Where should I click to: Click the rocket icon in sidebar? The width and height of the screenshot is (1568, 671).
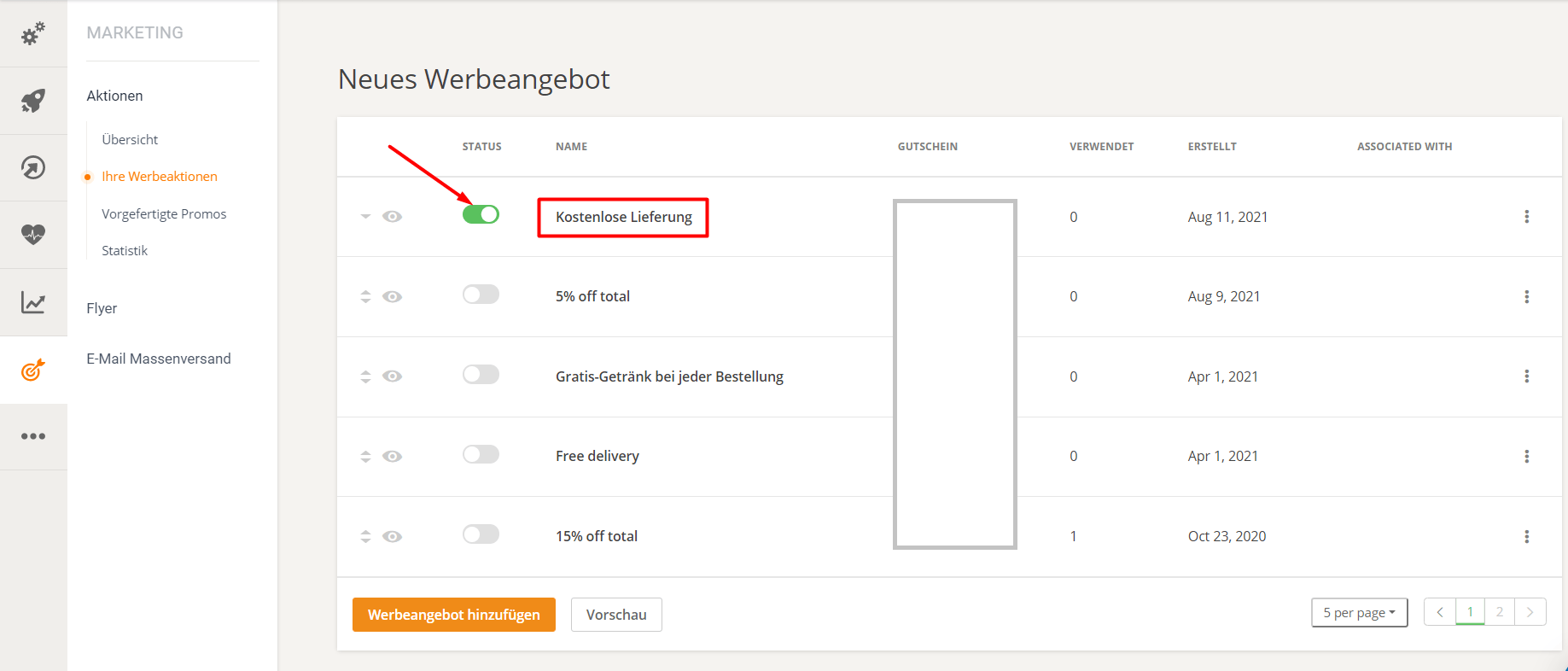33,101
